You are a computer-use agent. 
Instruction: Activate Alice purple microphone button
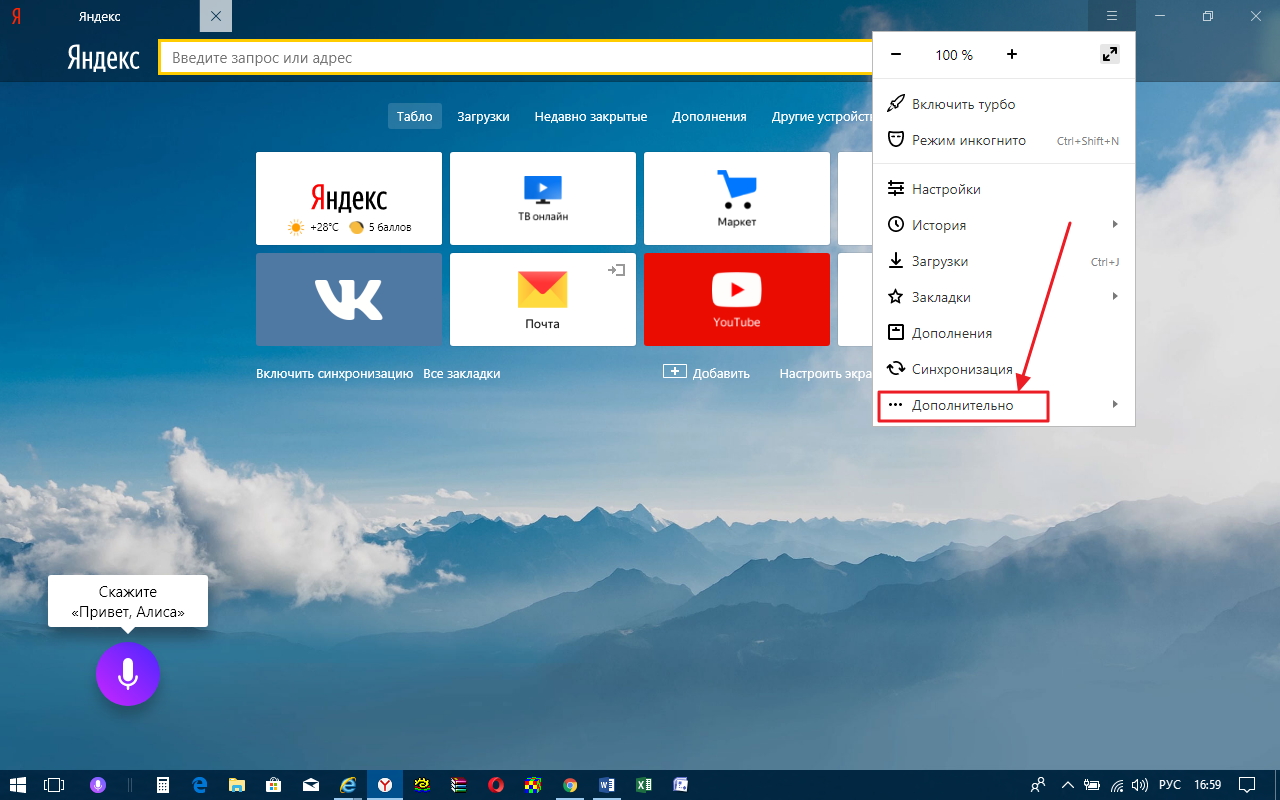click(x=128, y=674)
